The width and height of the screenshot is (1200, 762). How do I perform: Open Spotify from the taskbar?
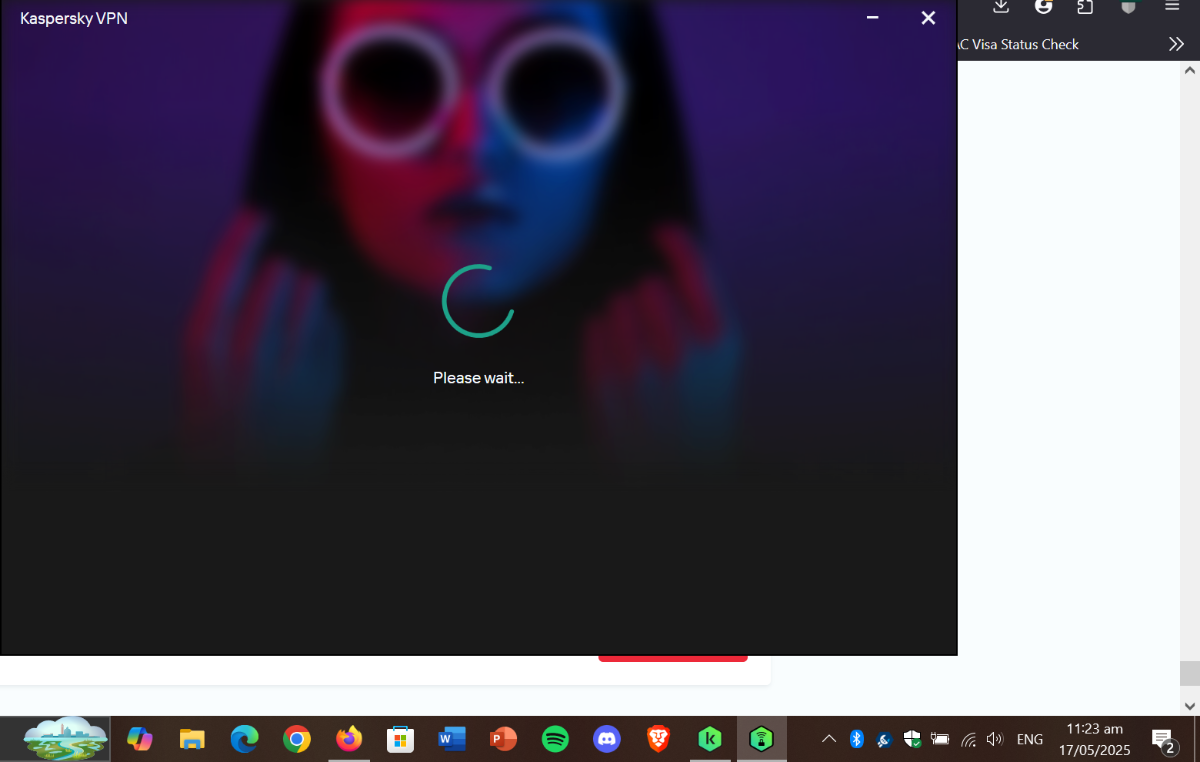555,739
